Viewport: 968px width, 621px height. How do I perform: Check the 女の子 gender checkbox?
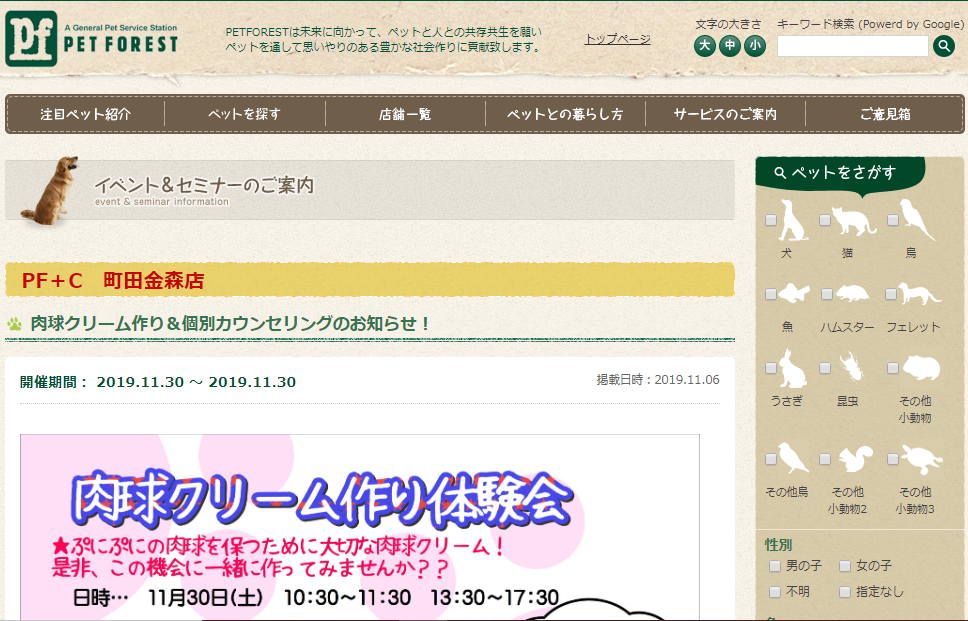[845, 565]
